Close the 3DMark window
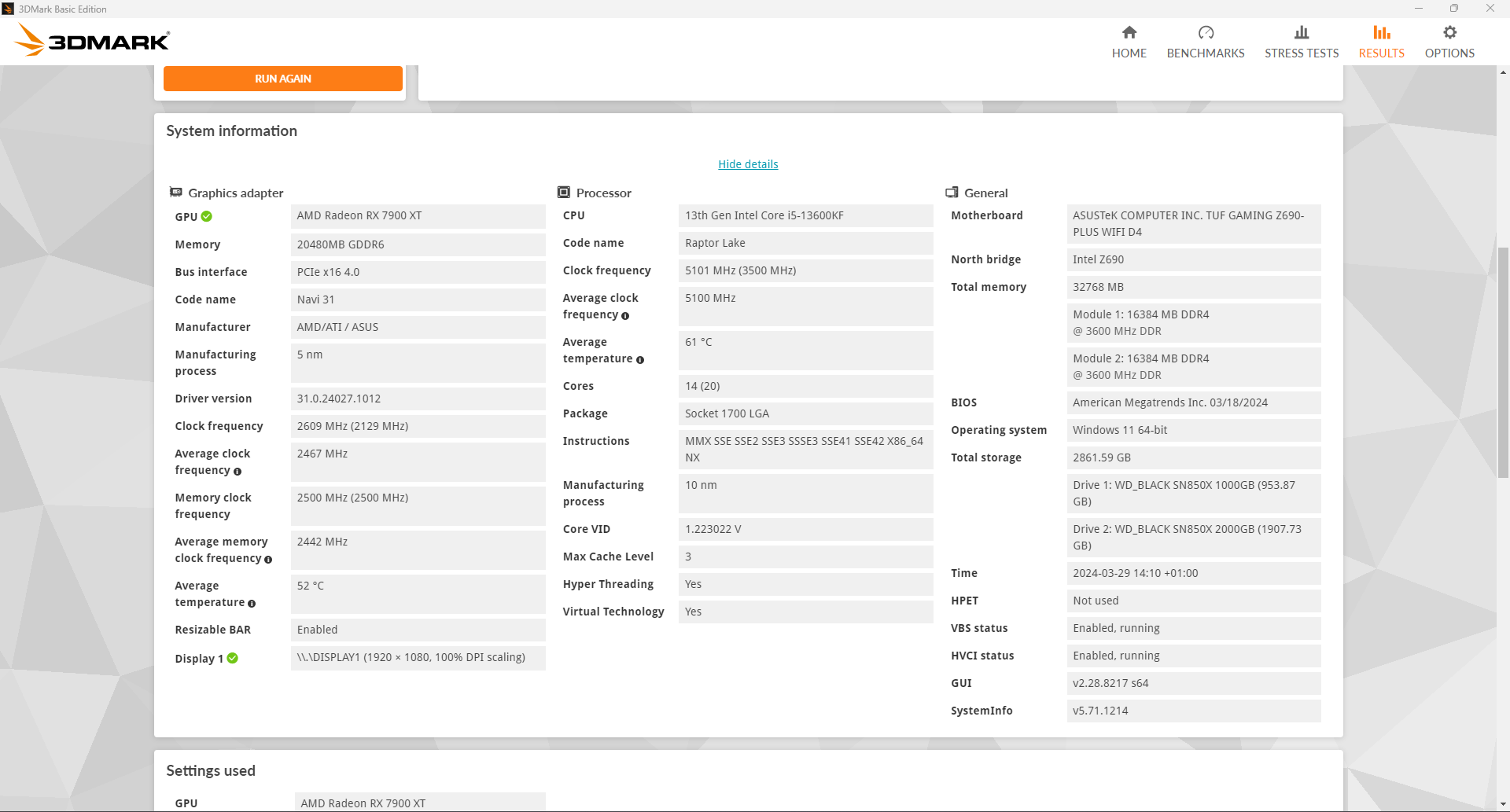 (1490, 9)
